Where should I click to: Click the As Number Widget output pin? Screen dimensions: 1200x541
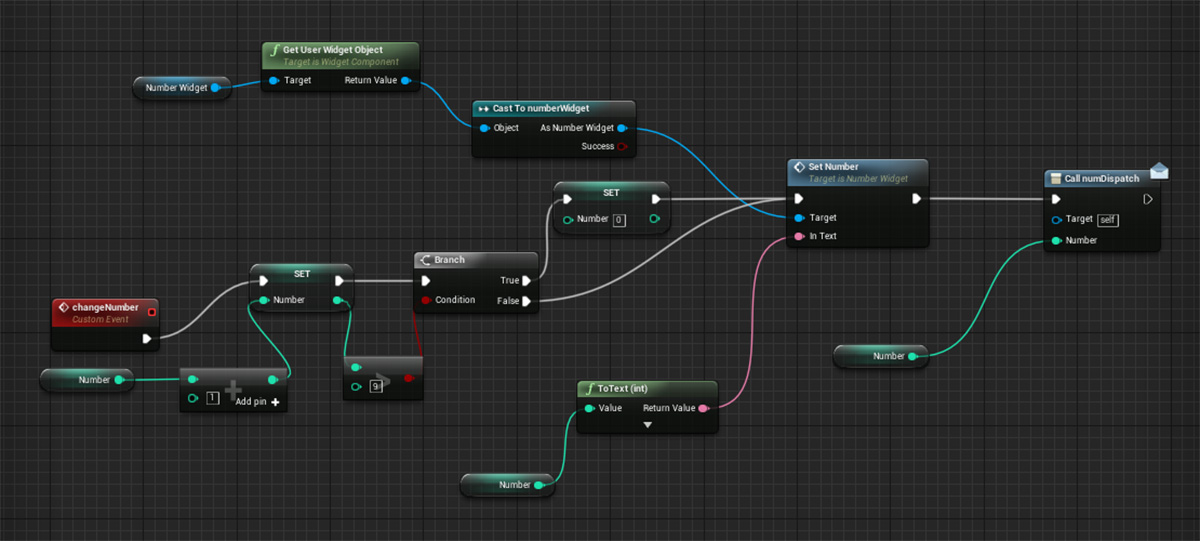(622, 128)
